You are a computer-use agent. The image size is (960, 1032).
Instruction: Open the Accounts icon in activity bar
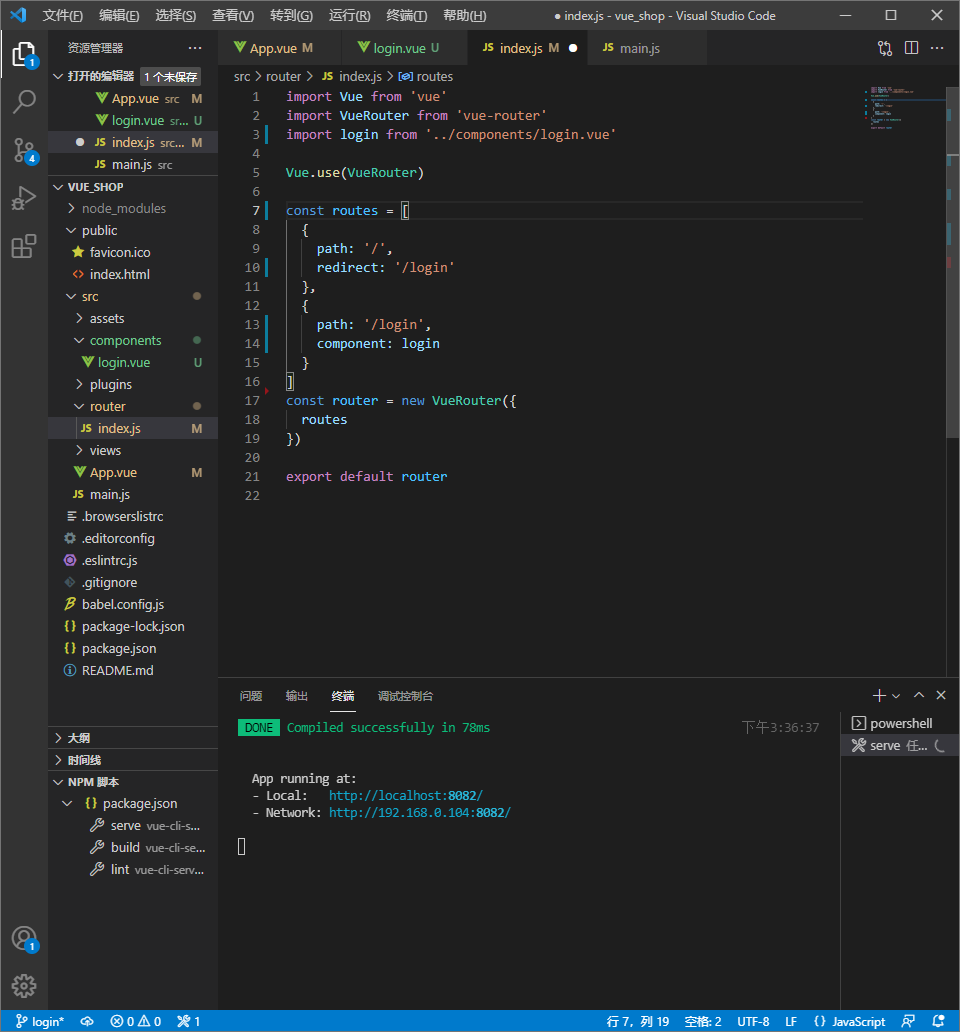click(x=24, y=939)
